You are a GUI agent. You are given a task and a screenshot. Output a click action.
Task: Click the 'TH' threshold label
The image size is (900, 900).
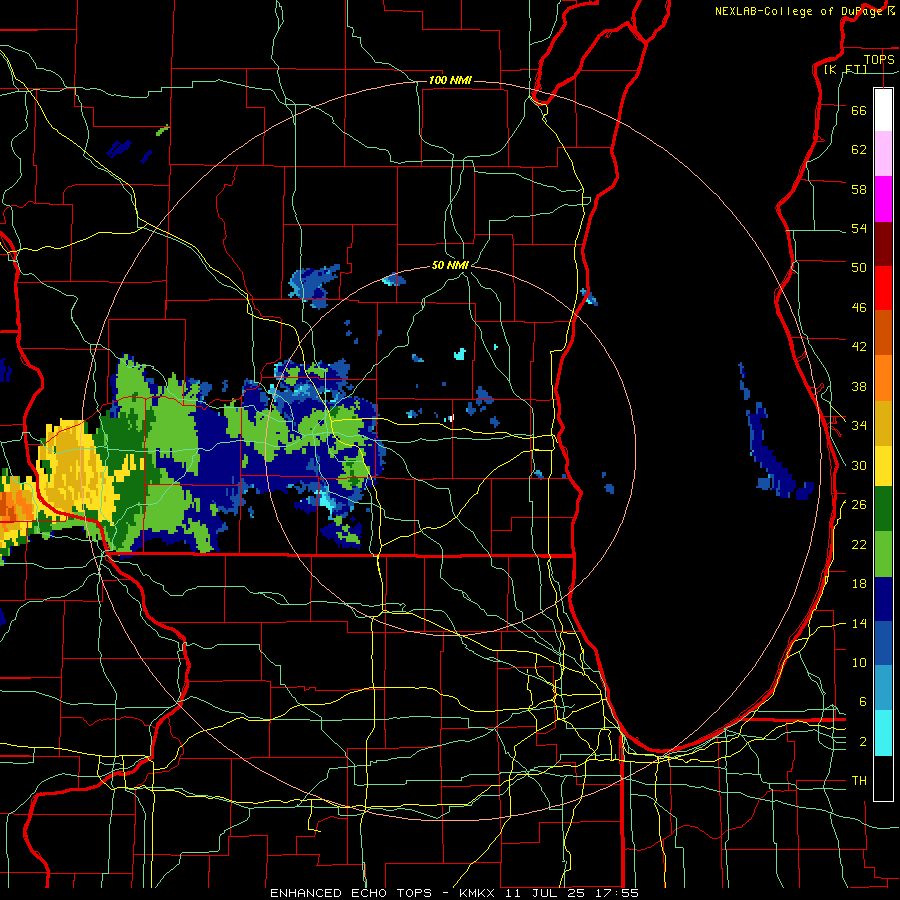859,781
